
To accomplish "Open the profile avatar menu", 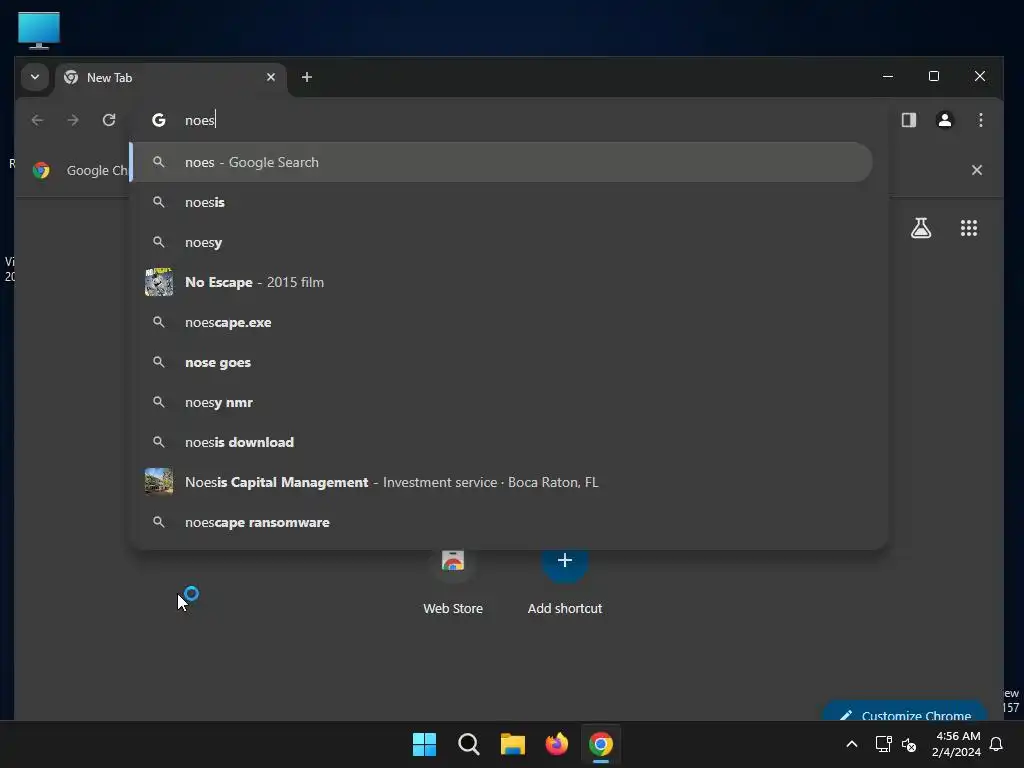I will 944,120.
